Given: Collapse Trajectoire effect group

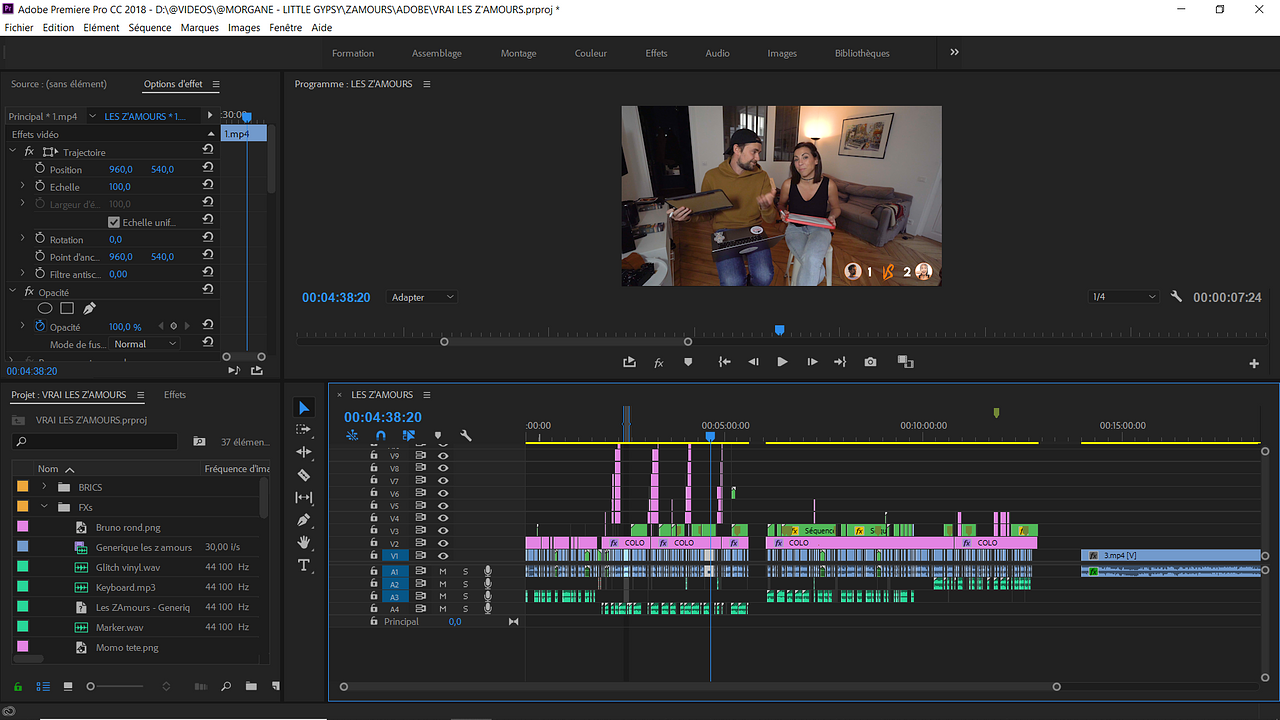Looking at the screenshot, I should pyautogui.click(x=13, y=152).
